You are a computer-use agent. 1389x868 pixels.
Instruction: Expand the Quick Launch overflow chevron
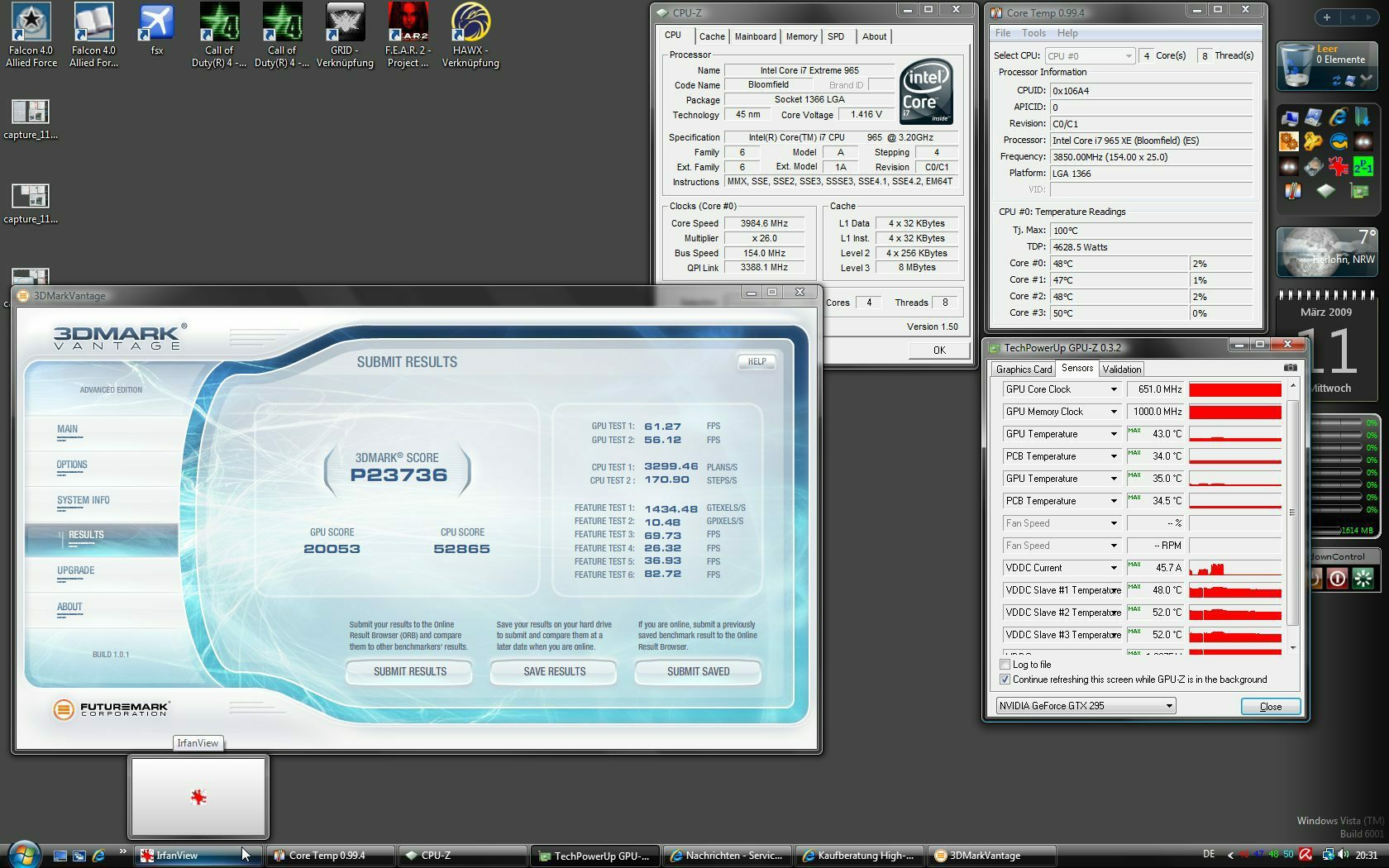click(122, 851)
